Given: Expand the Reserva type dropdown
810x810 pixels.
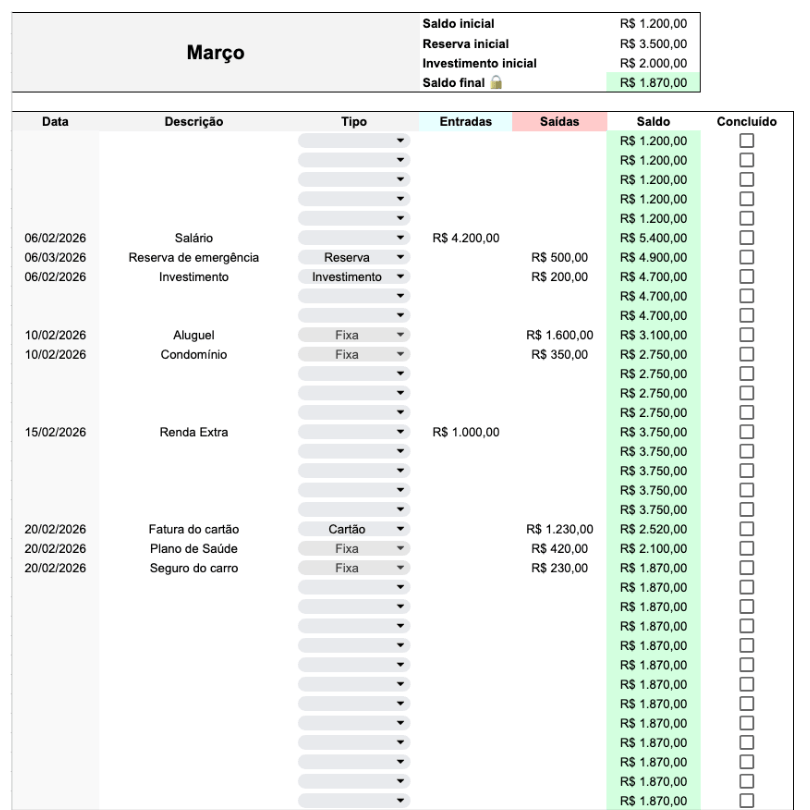Looking at the screenshot, I should pyautogui.click(x=401, y=257).
